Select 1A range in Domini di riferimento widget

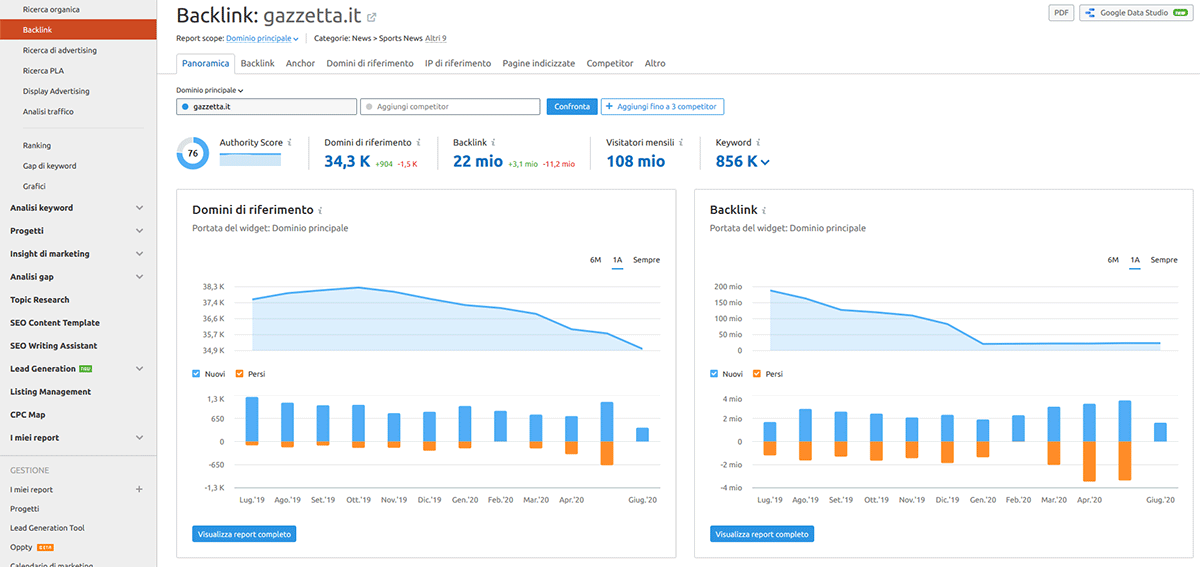[618, 260]
